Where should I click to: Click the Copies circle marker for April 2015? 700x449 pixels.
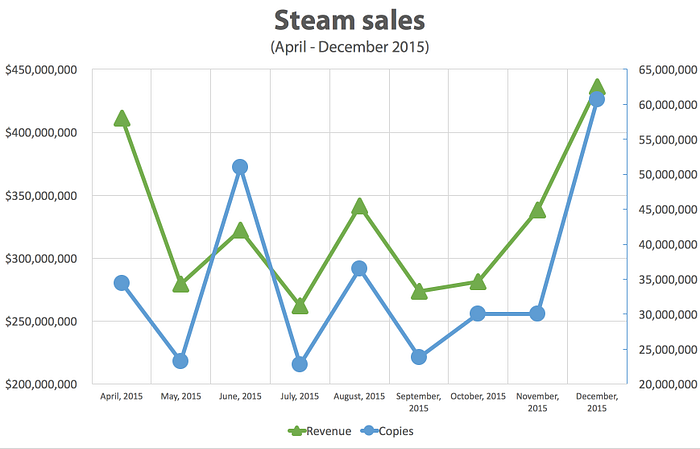tap(122, 283)
